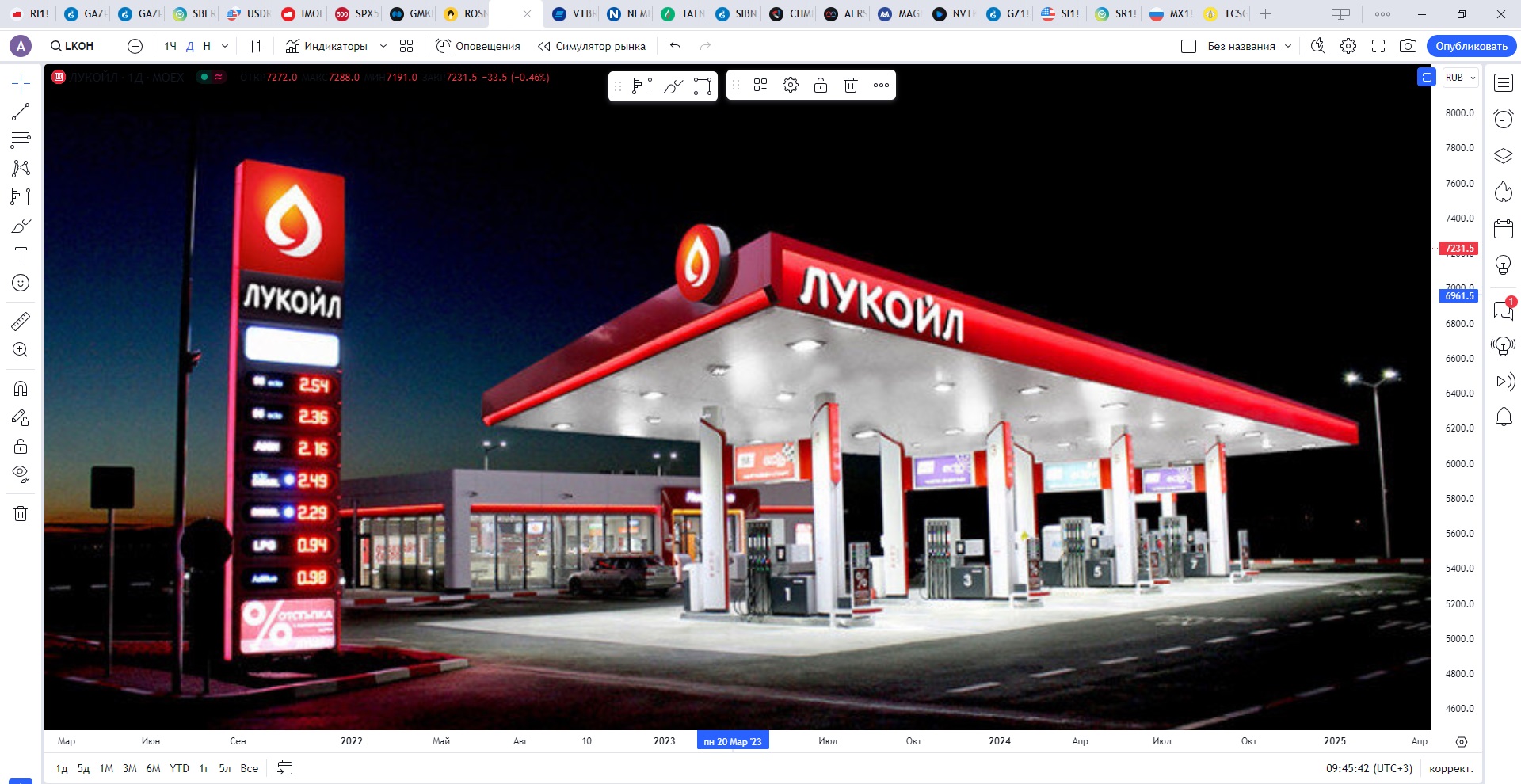Expand the indicators favorites chevron

pos(383,46)
